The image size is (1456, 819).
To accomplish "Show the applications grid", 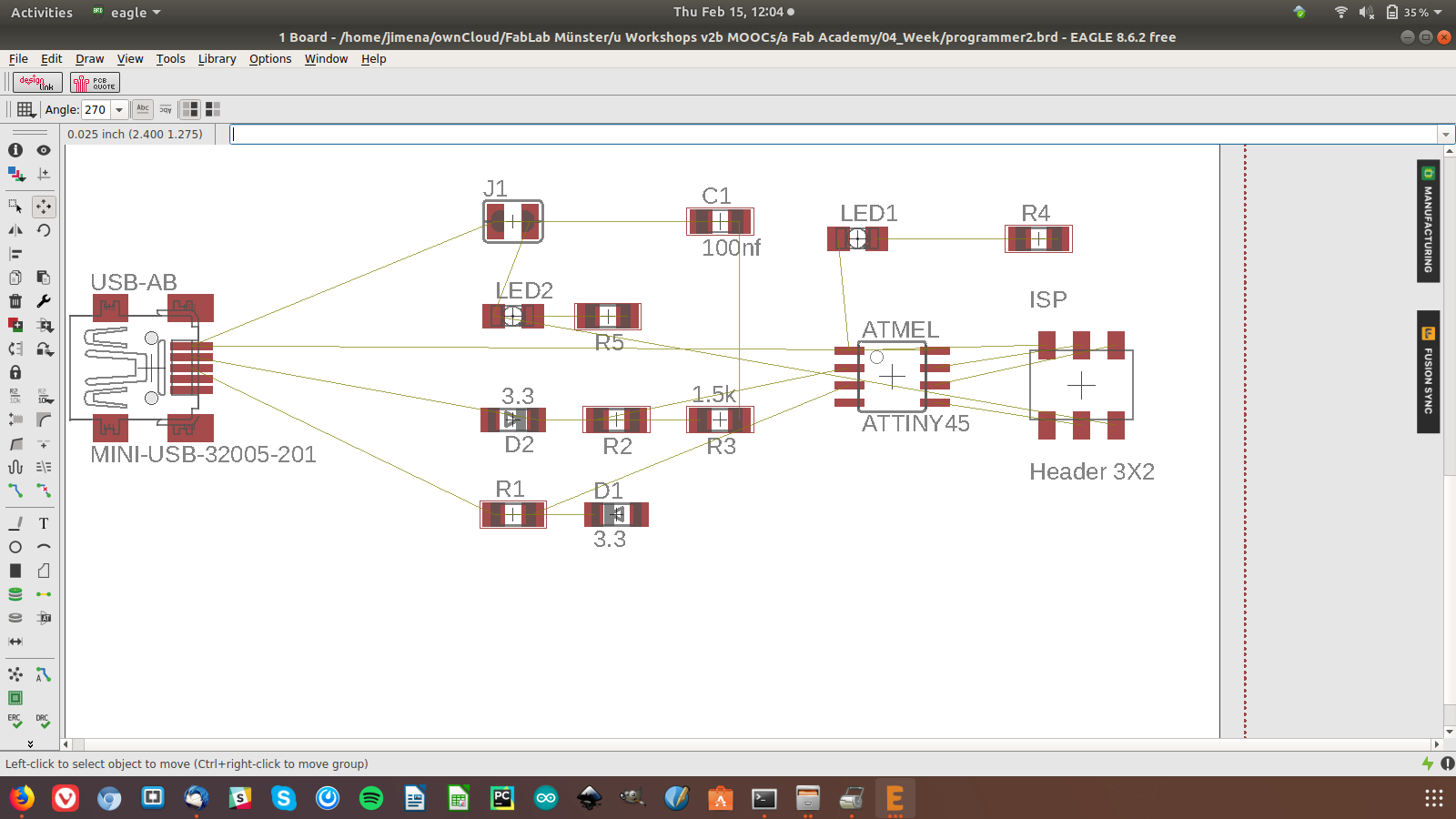I will point(1434,798).
